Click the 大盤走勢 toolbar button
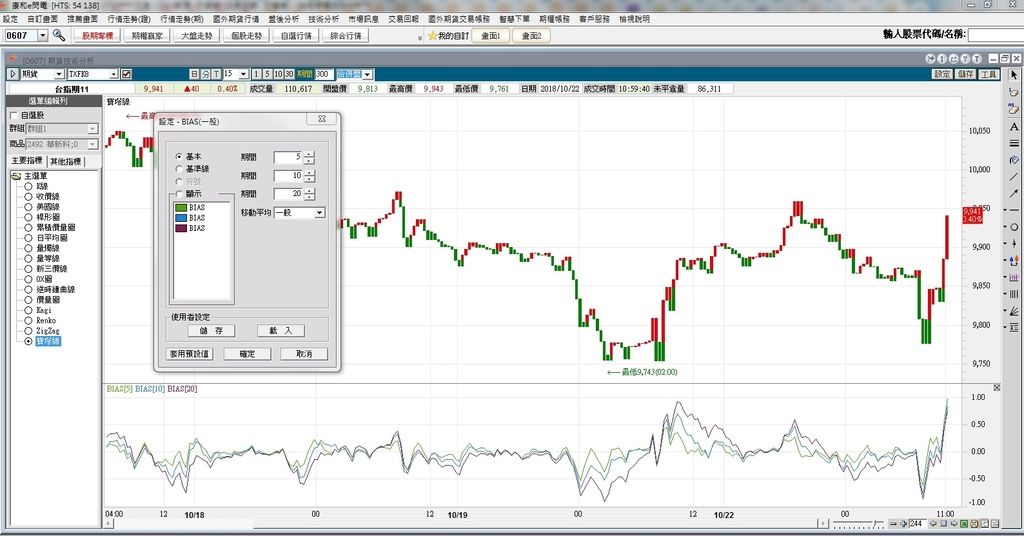 tap(197, 36)
